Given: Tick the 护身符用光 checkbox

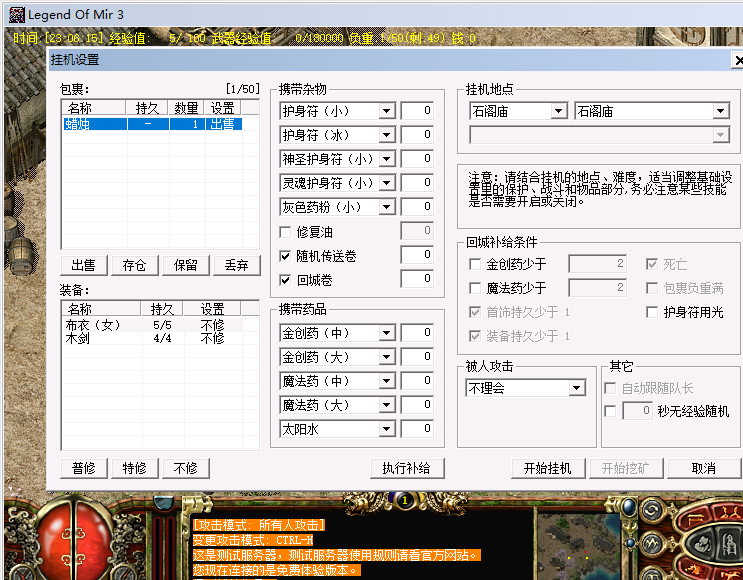Looking at the screenshot, I should click(652, 312).
